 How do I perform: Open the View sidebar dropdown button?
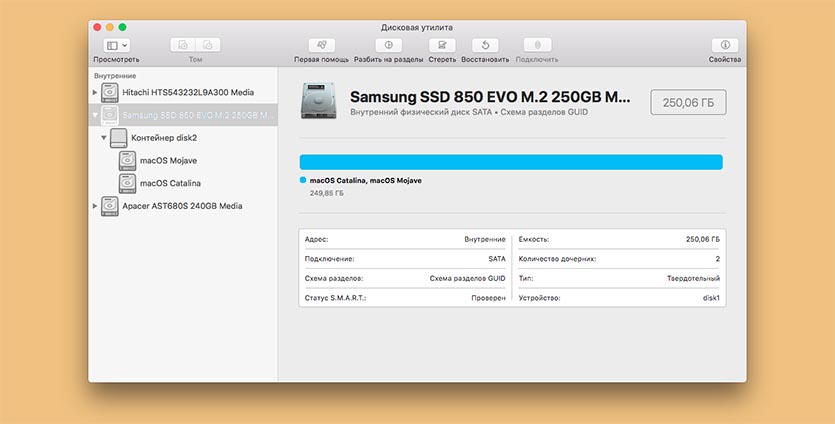(117, 45)
